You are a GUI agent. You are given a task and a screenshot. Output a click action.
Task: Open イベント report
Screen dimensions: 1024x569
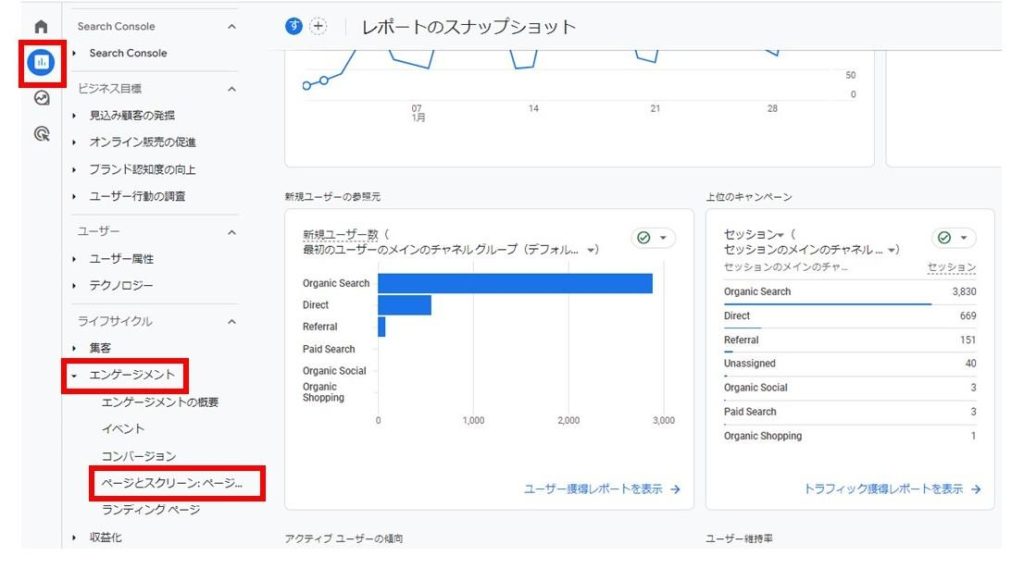(123, 429)
